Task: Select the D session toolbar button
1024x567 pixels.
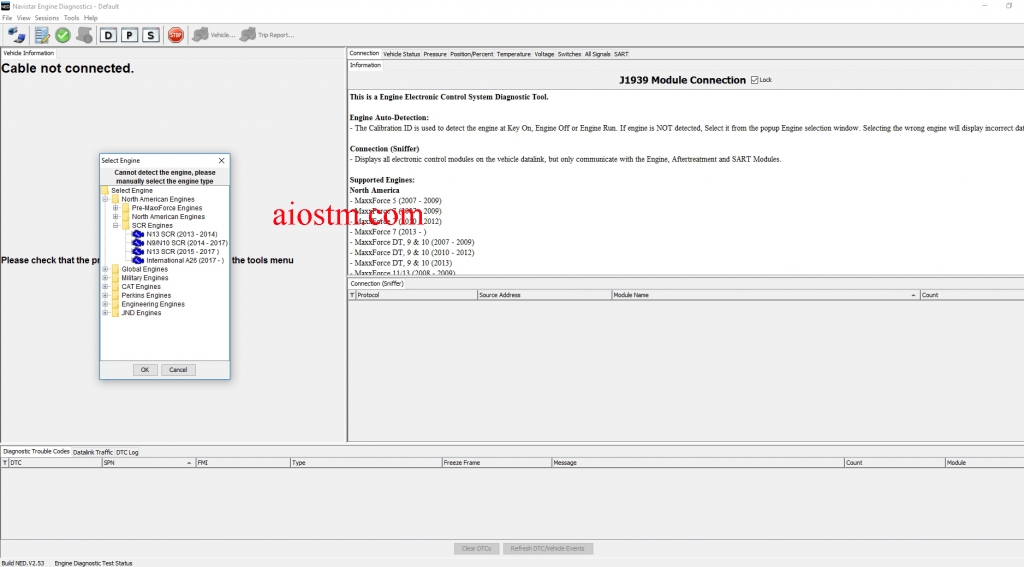Action: pyautogui.click(x=108, y=35)
